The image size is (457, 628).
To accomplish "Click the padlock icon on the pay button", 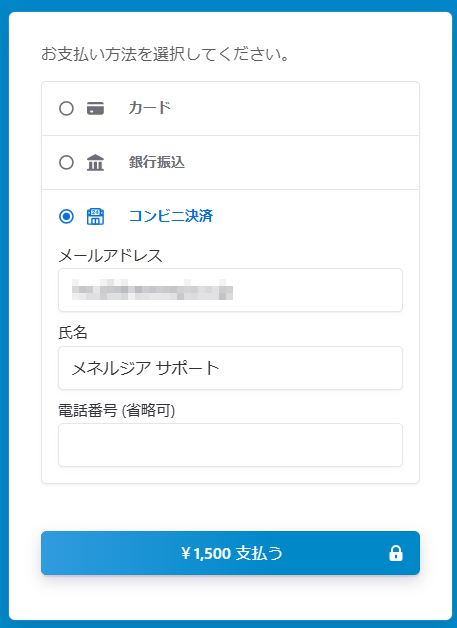I will tap(396, 553).
